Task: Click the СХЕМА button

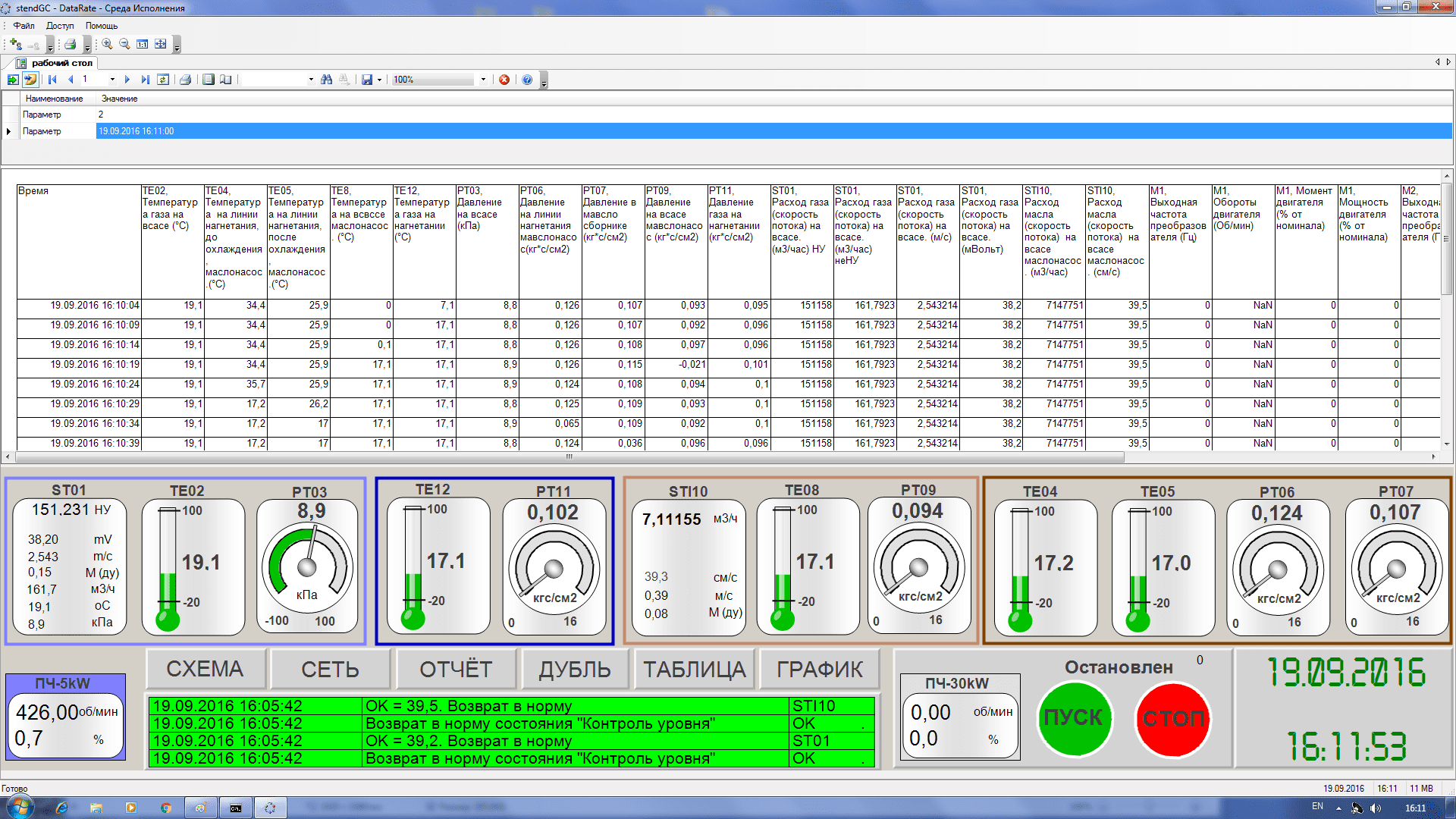Action: pos(205,669)
